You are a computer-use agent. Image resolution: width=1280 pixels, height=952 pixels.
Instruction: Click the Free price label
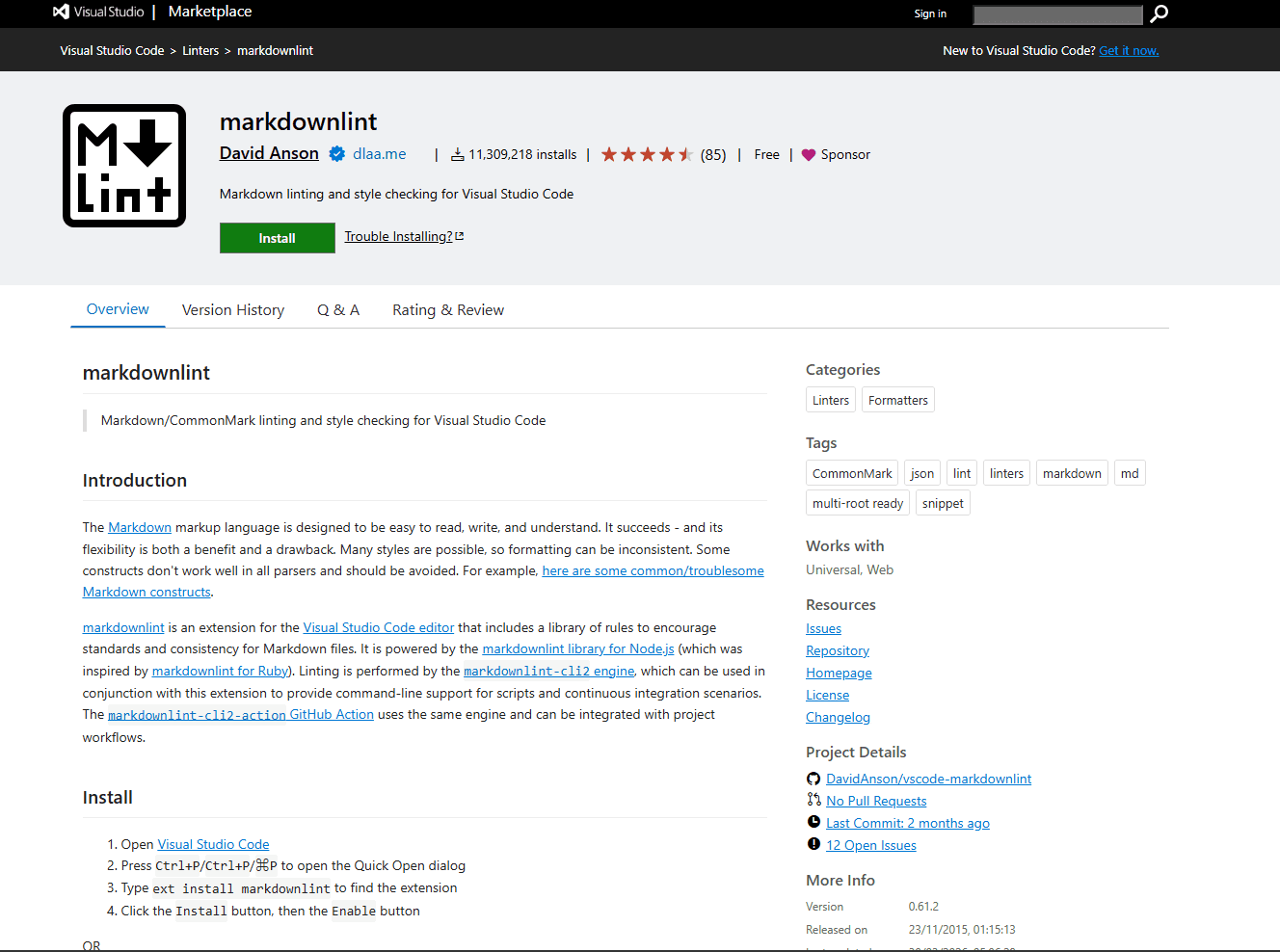[x=767, y=154]
